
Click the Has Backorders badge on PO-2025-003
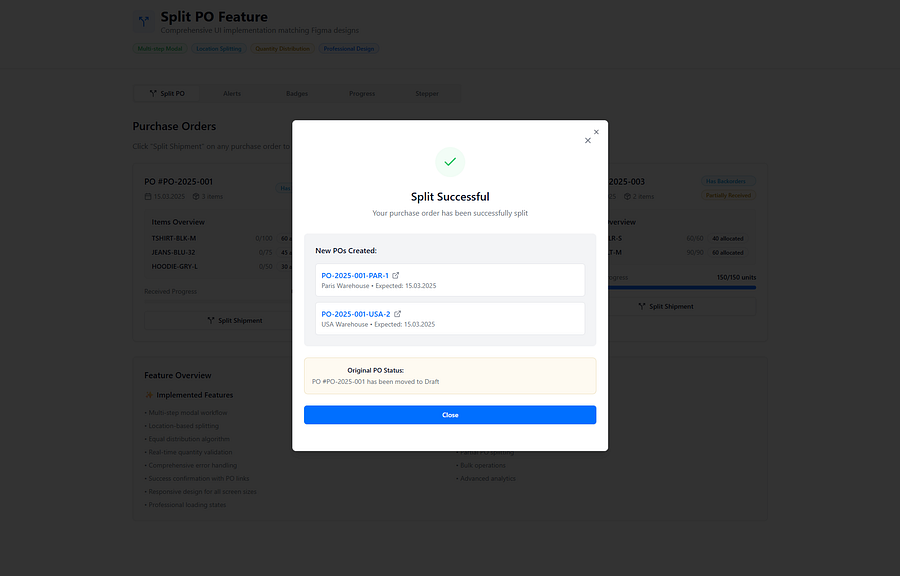point(728,181)
